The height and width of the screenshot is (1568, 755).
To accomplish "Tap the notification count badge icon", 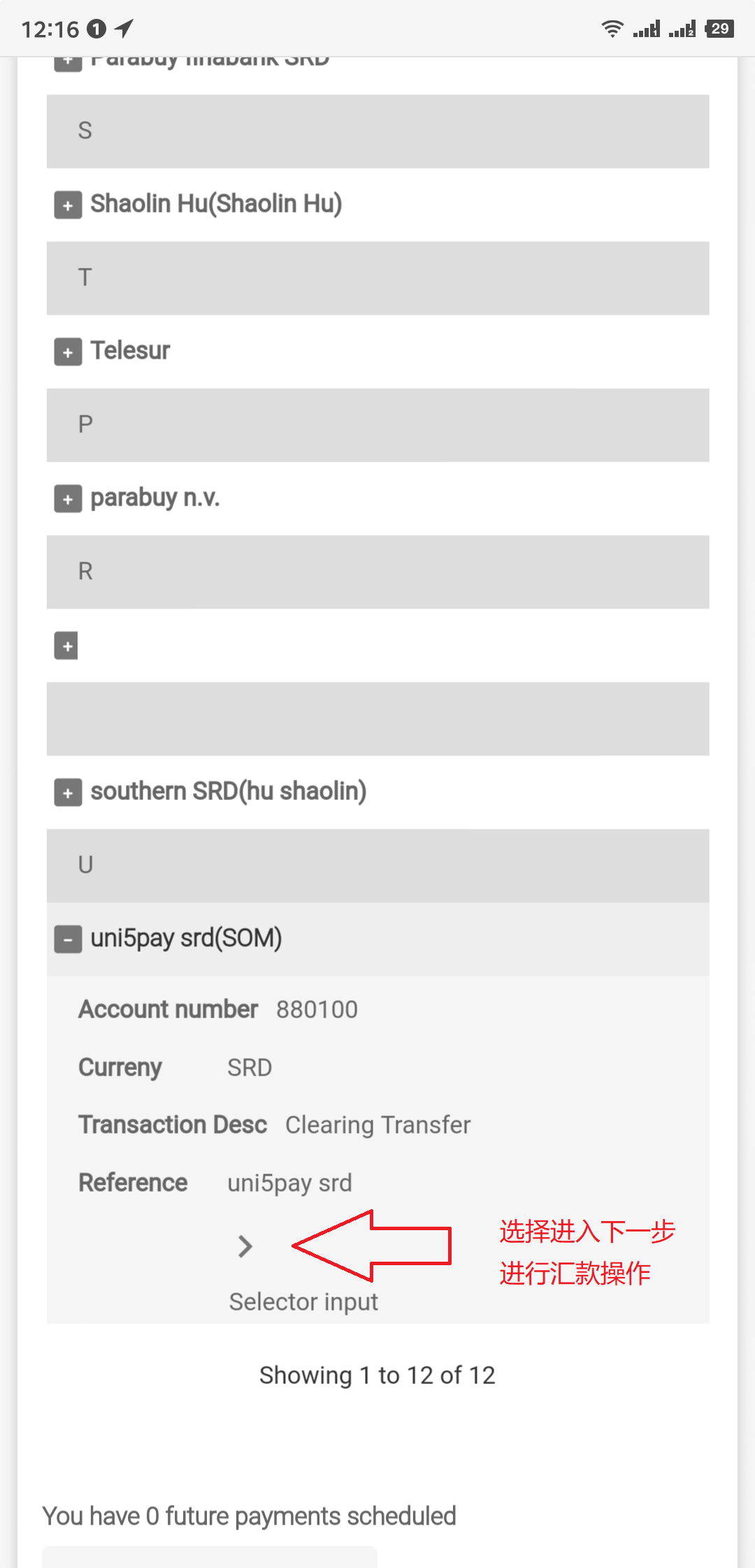I will (96, 29).
